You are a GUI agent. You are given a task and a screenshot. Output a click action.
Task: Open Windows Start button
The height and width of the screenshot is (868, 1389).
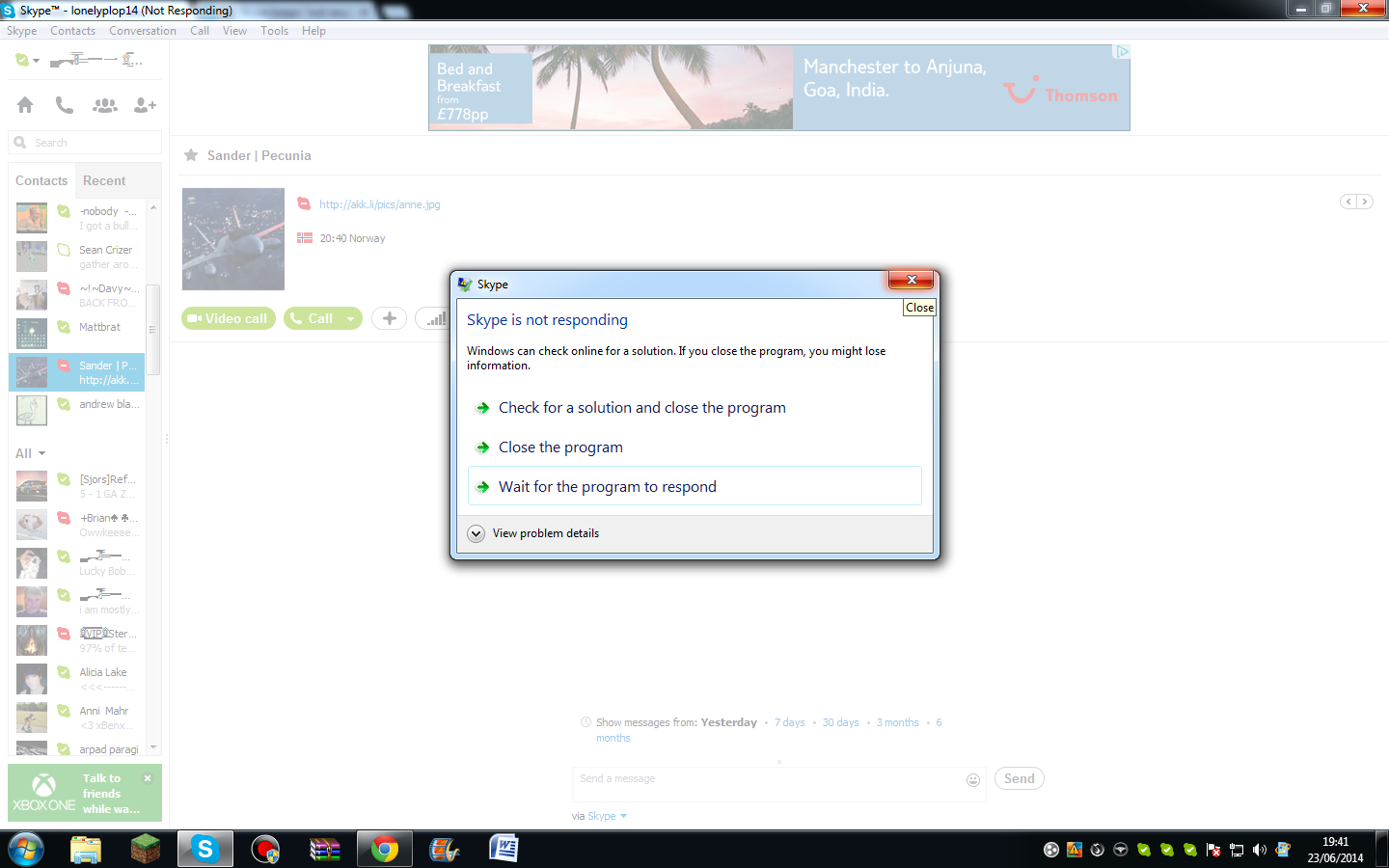(x=26, y=850)
